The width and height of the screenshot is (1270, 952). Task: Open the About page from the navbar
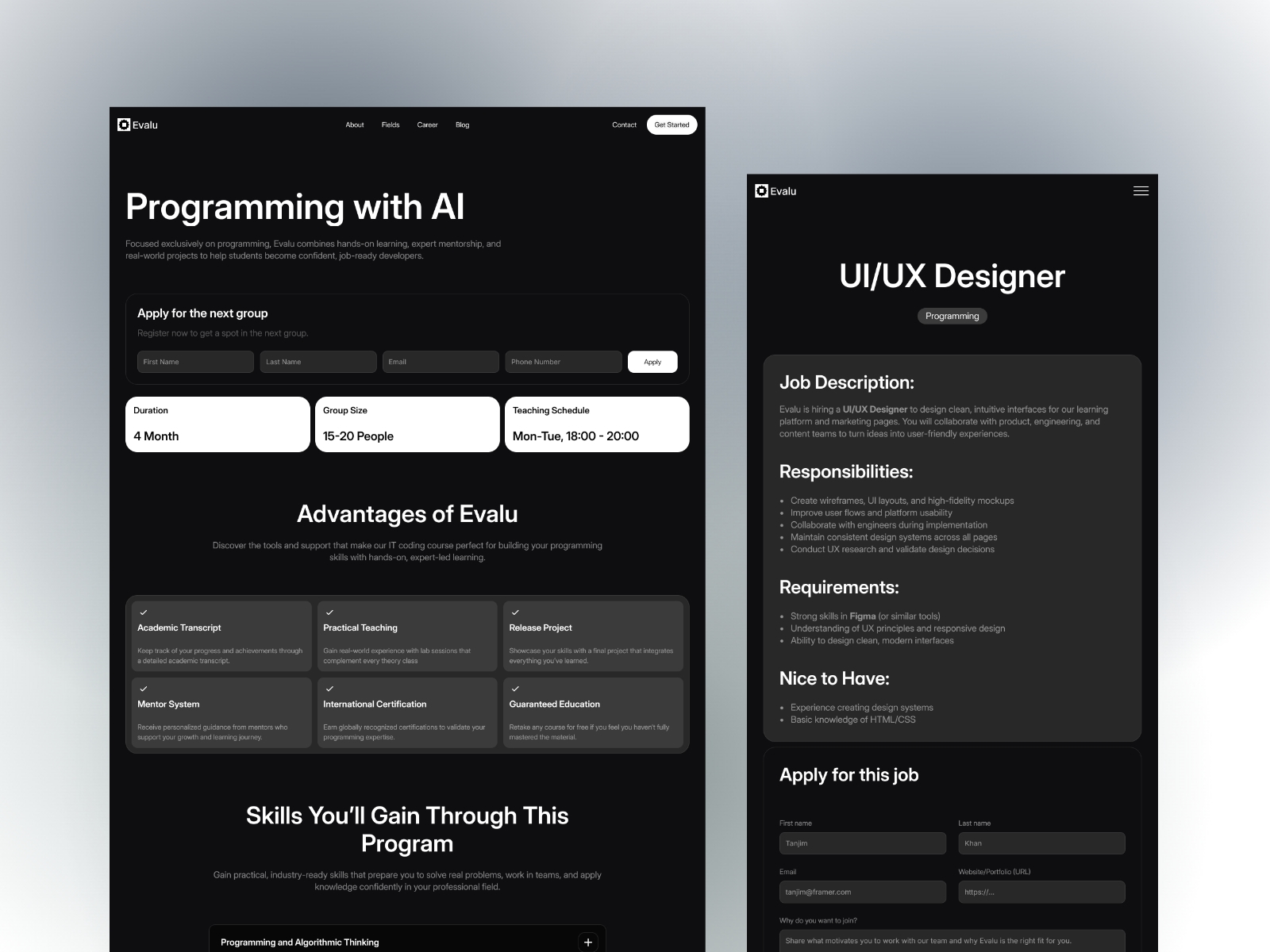[x=354, y=125]
